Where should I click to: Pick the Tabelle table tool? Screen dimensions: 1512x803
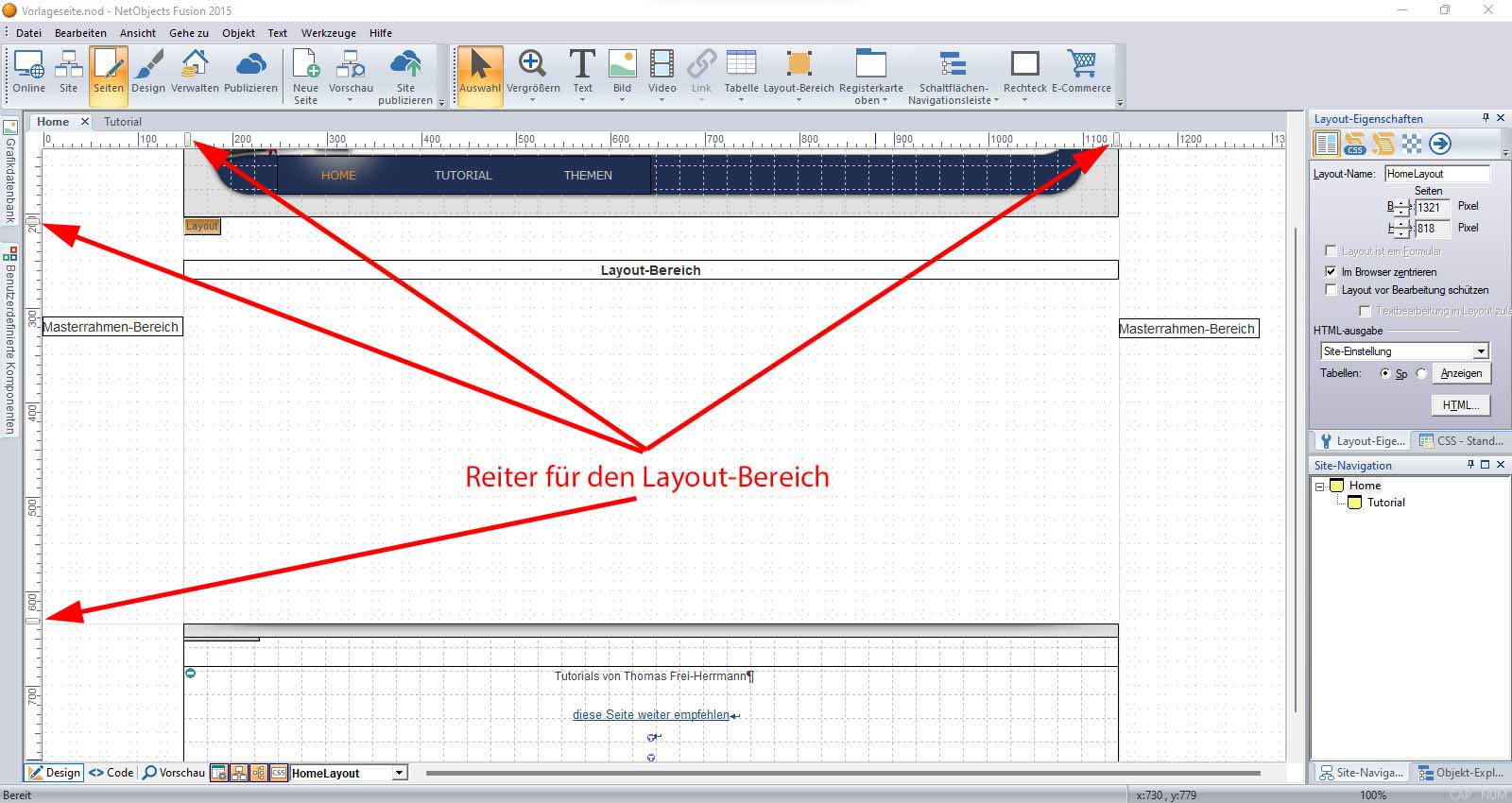click(x=741, y=73)
